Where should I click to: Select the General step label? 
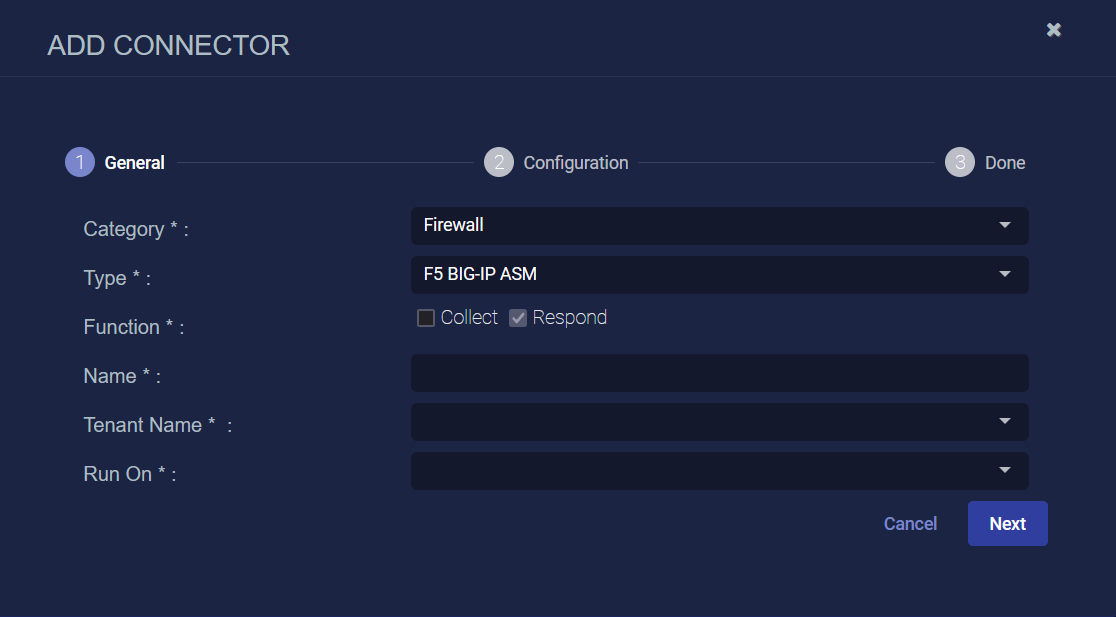135,163
